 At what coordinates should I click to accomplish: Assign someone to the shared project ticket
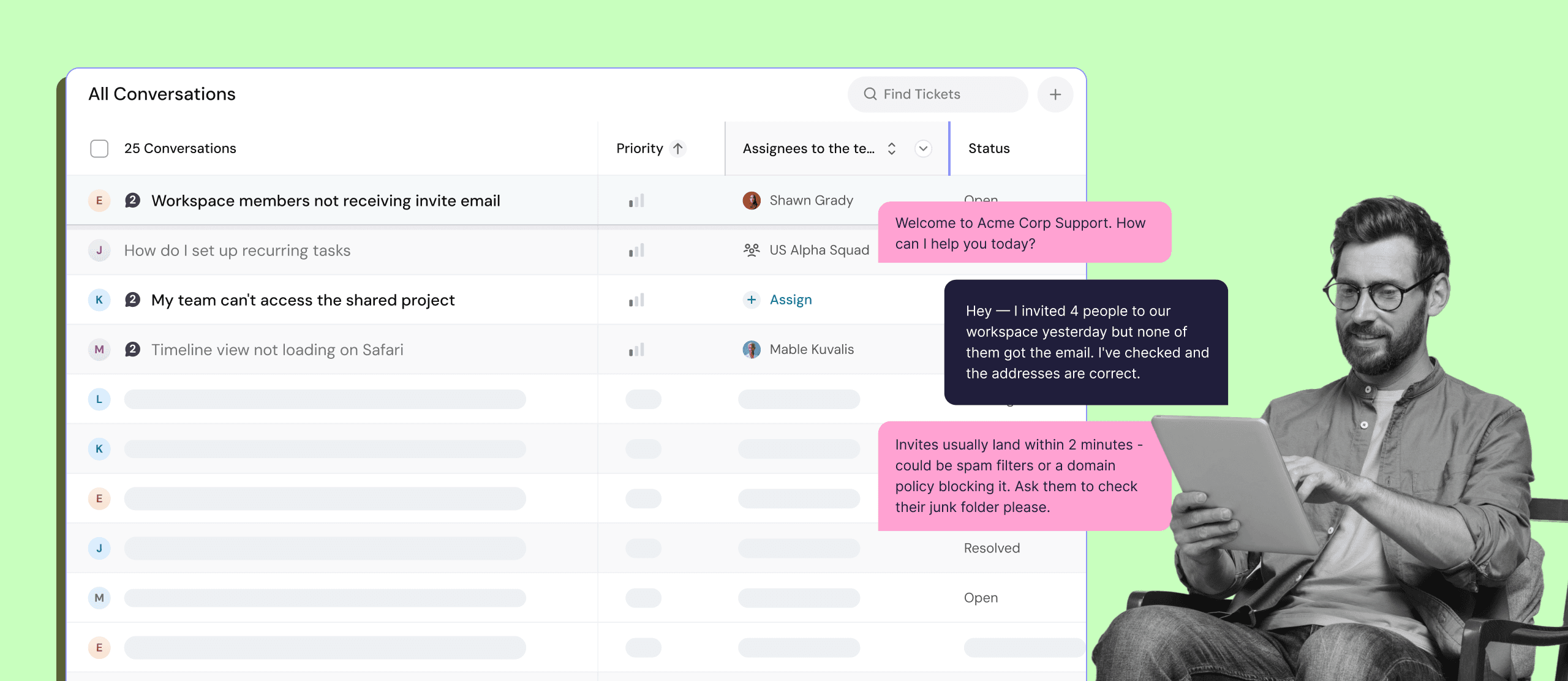point(790,299)
